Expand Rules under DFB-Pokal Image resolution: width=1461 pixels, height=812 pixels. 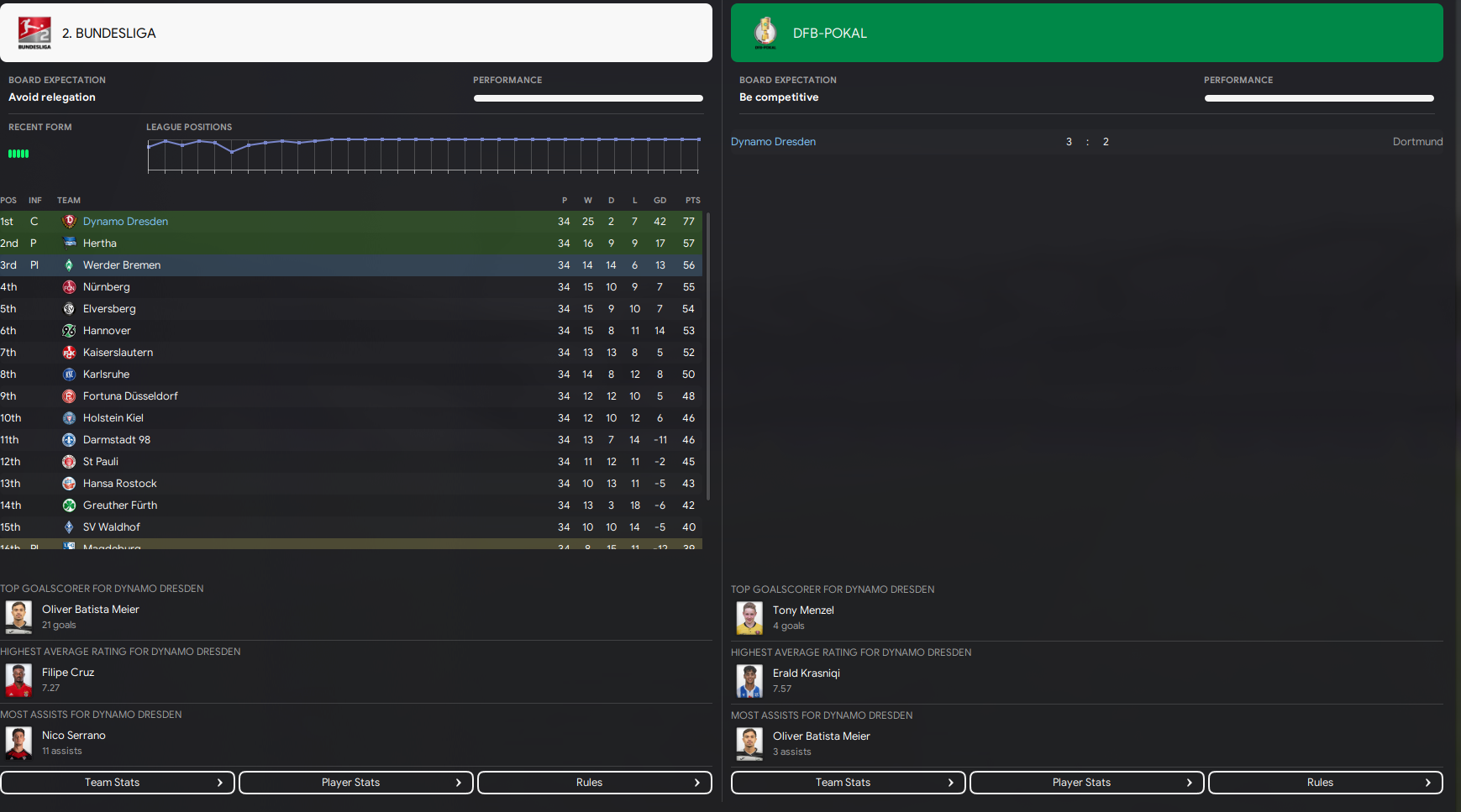tap(1326, 783)
